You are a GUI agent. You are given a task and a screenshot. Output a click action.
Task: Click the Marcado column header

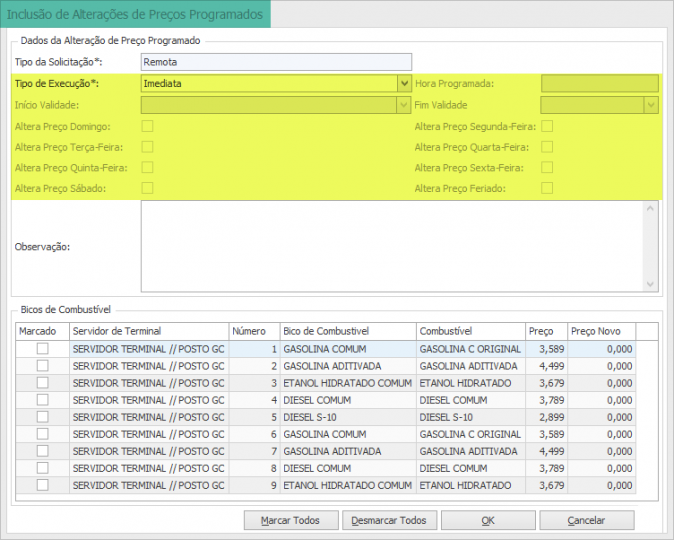43,331
